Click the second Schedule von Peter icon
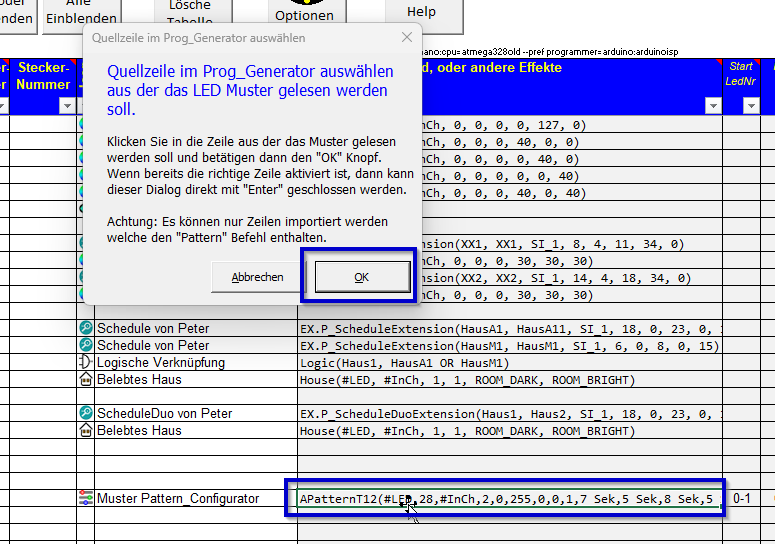 click(x=85, y=346)
